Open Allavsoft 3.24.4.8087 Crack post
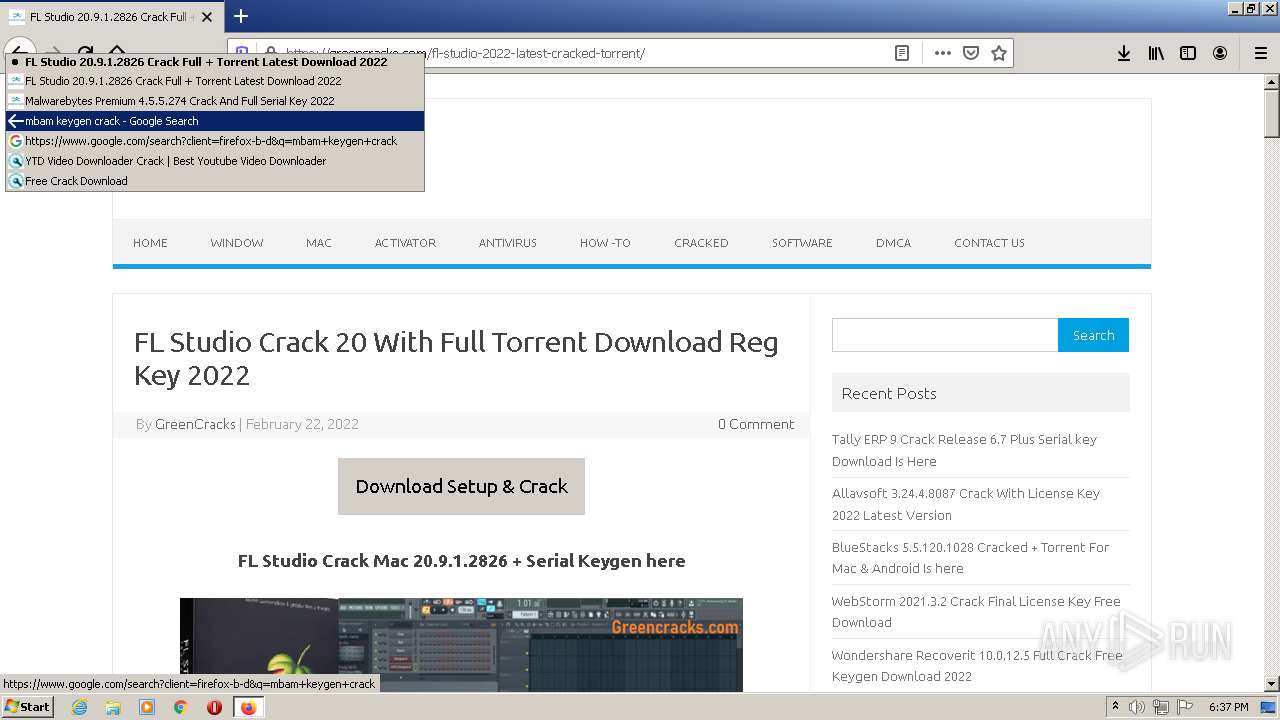This screenshot has width=1280, height=720. [966, 504]
